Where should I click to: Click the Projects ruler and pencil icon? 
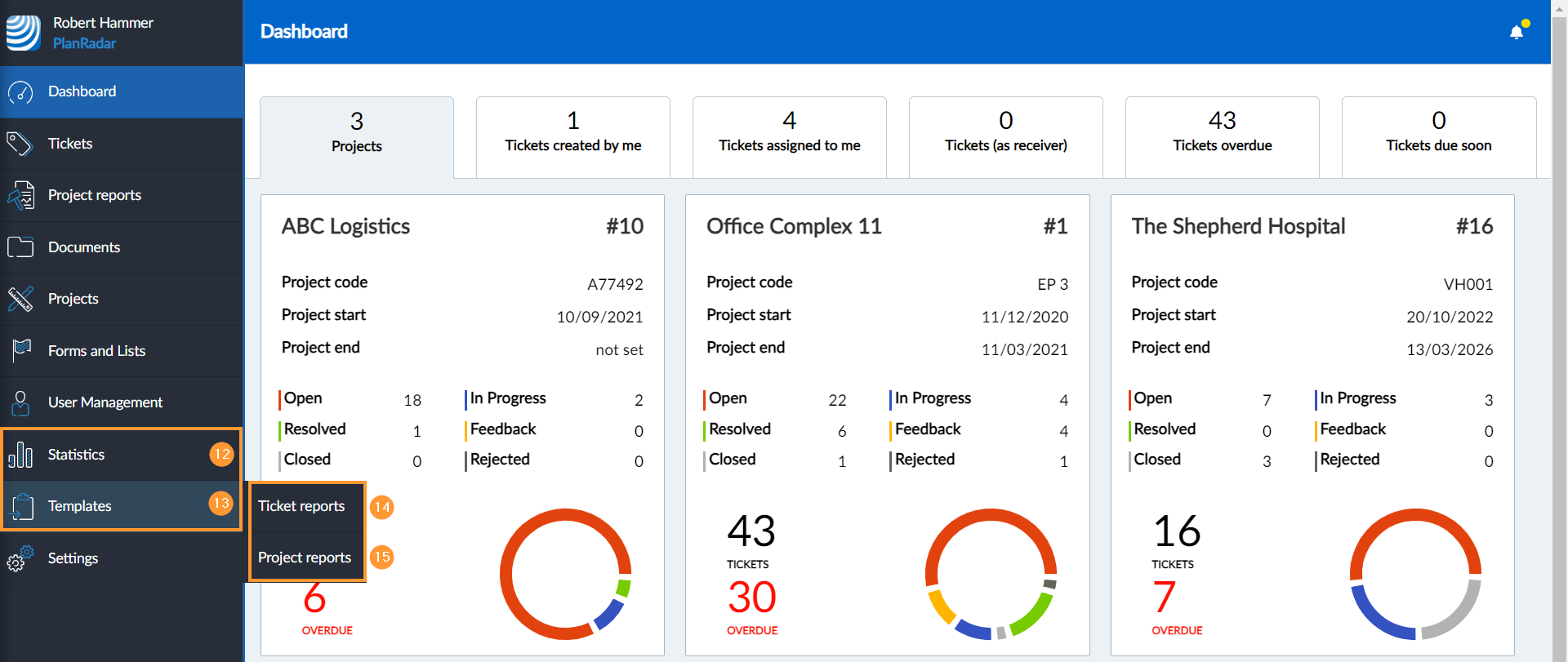[20, 299]
